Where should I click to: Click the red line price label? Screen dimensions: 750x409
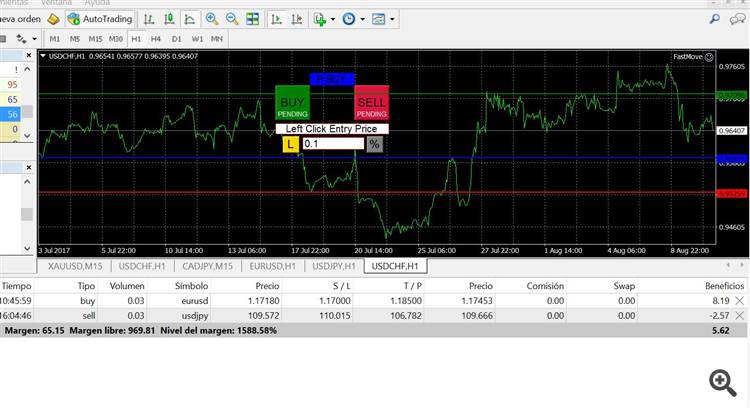[x=732, y=194]
